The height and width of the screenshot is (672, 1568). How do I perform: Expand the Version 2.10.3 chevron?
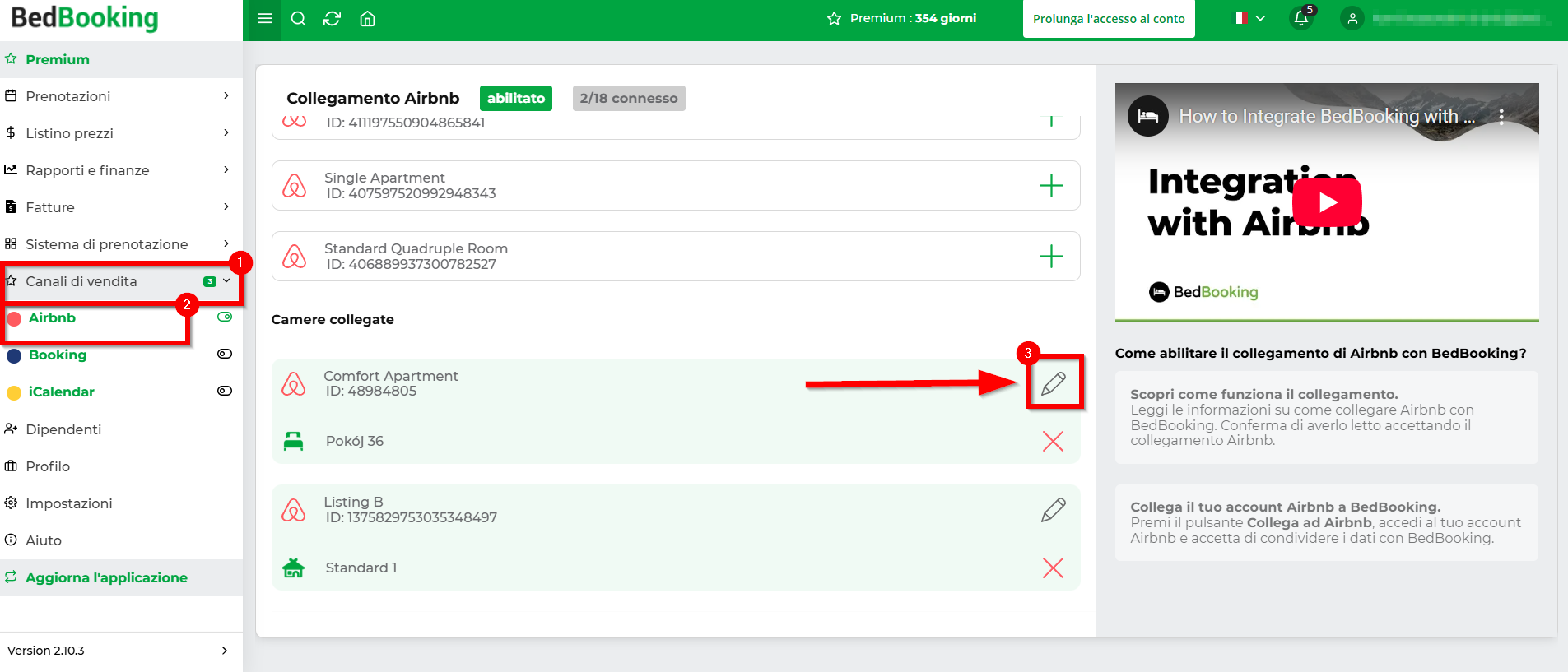[225, 651]
